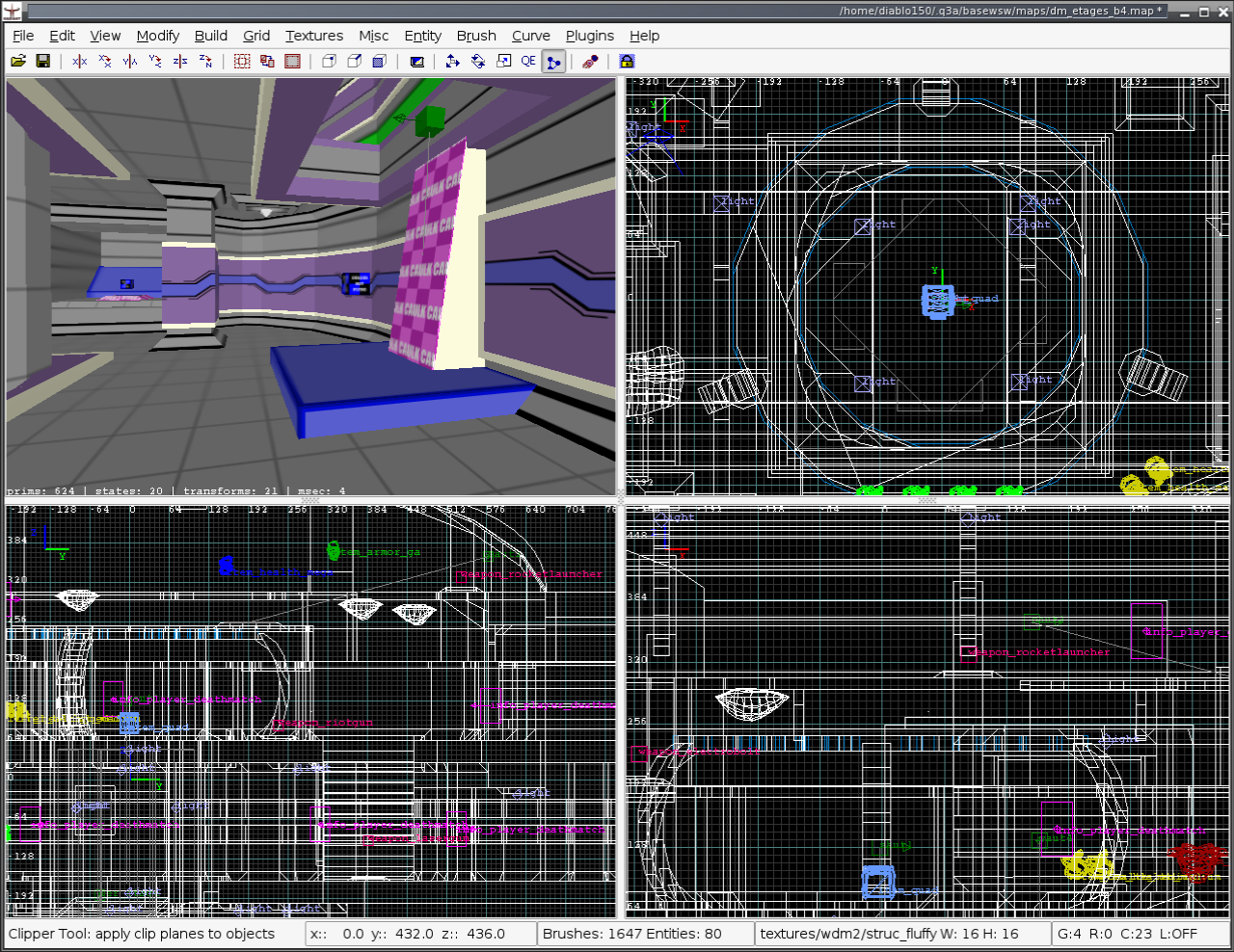Image resolution: width=1234 pixels, height=952 pixels.
Task: Flip the selection along the z-axis
Action: click(180, 61)
